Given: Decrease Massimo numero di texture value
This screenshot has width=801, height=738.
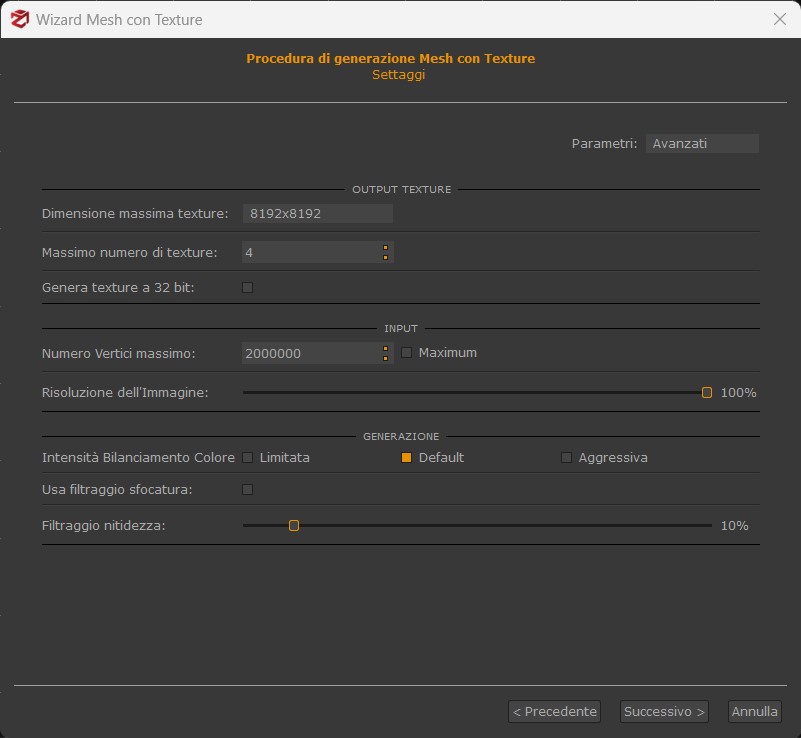Looking at the screenshot, I should click(x=386, y=257).
